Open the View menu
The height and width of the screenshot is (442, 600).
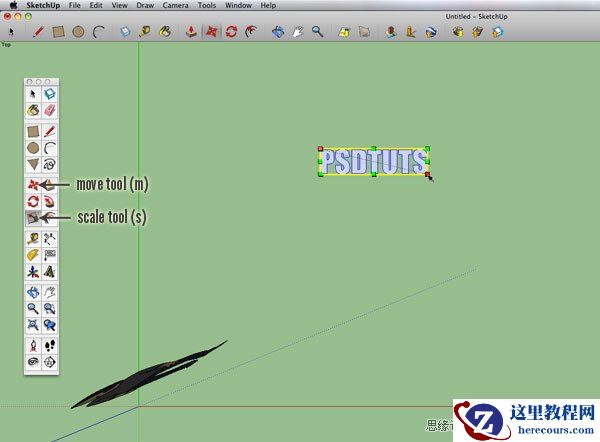tap(119, 5)
